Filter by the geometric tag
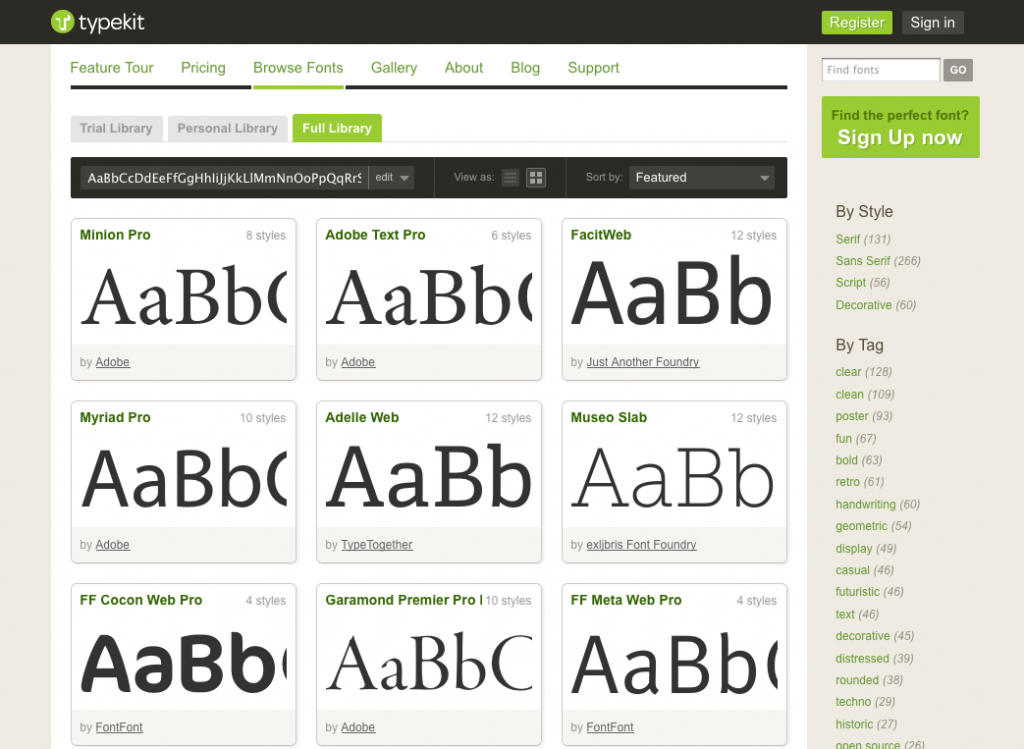 [861, 526]
